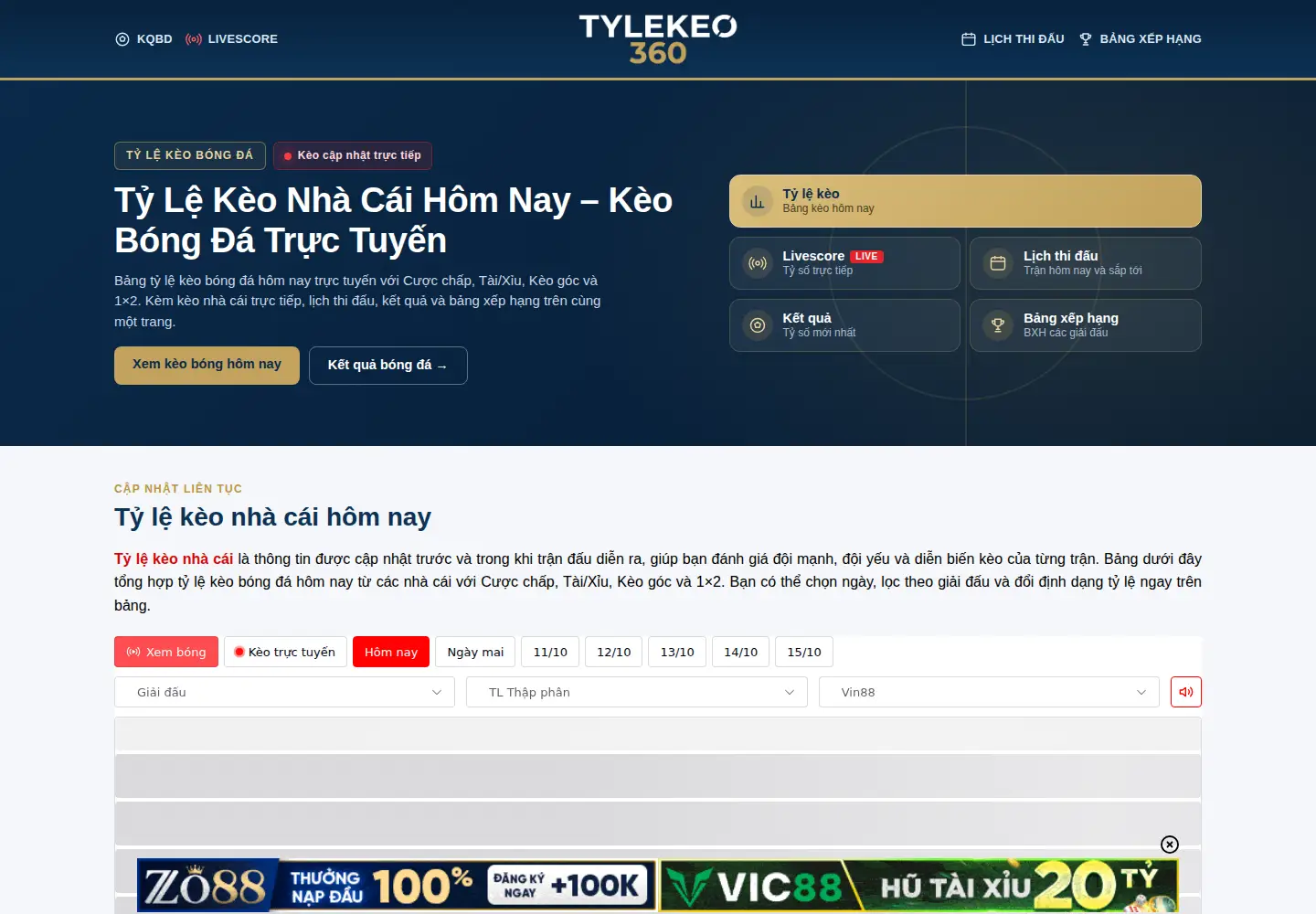Click the target icon in Kết quả card
Viewport: 1316px width, 914px height.
coord(758,325)
